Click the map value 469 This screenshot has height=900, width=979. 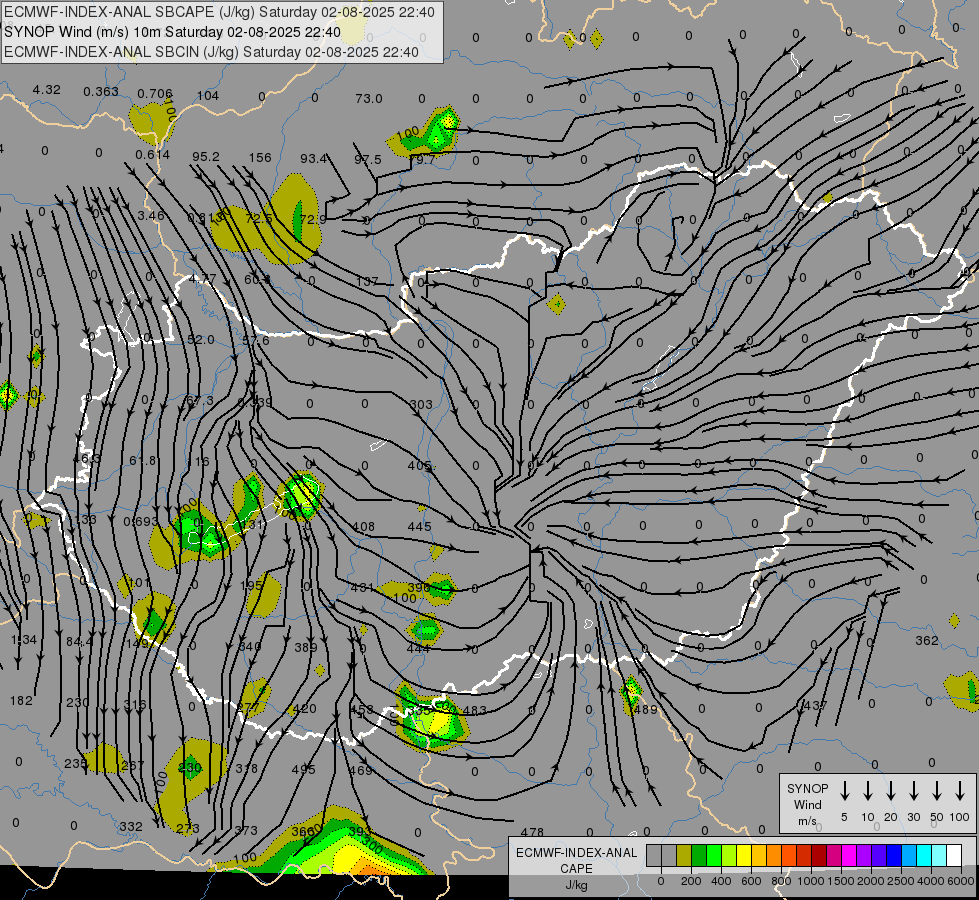click(361, 771)
